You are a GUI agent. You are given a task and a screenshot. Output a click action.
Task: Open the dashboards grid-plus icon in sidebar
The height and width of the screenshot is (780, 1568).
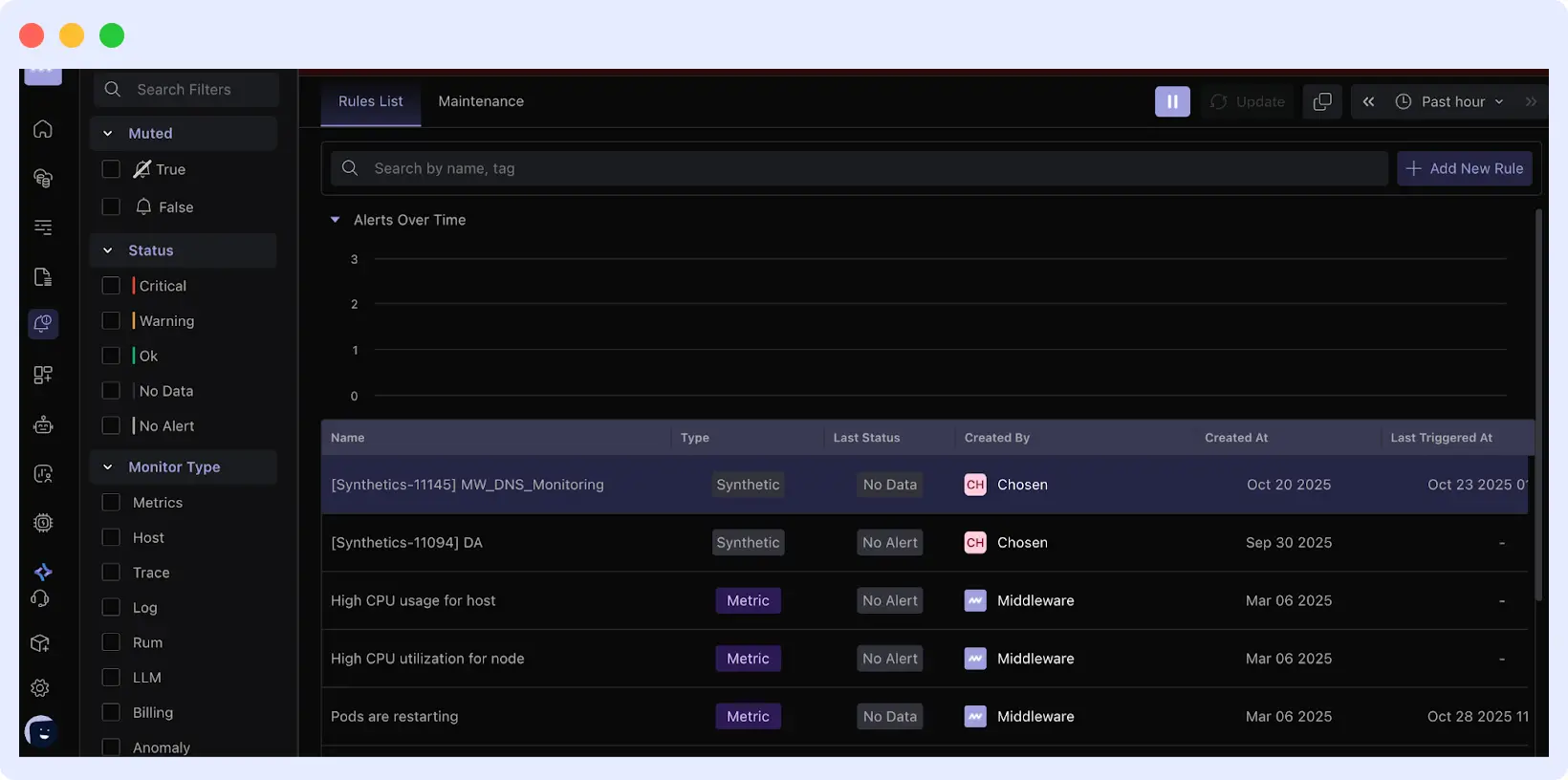click(43, 375)
